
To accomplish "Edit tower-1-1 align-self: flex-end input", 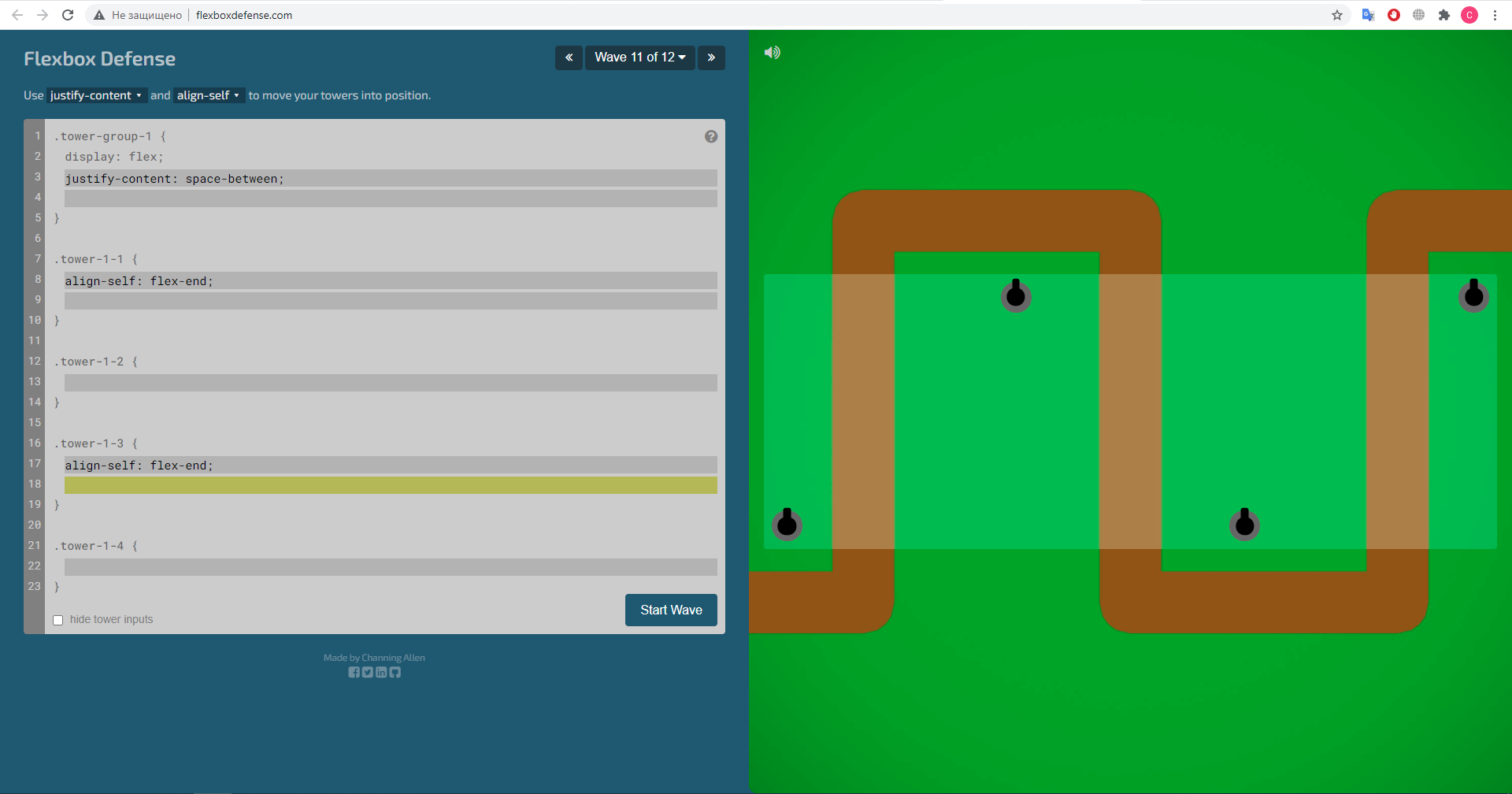I will click(x=391, y=280).
